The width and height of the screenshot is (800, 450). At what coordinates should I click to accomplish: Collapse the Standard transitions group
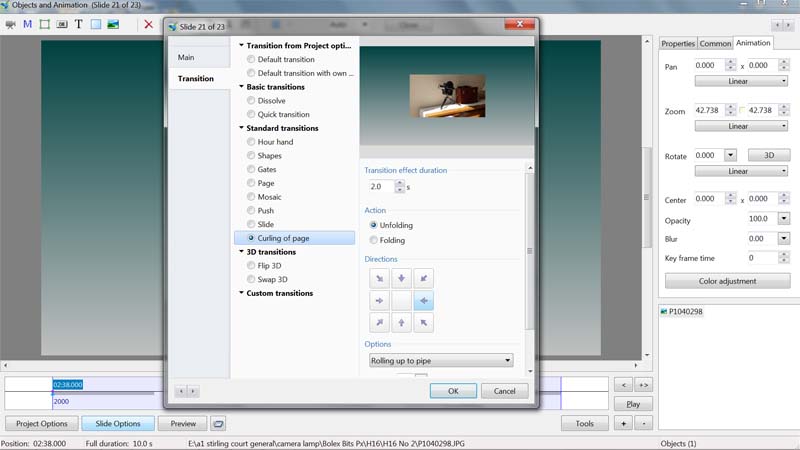(241, 128)
